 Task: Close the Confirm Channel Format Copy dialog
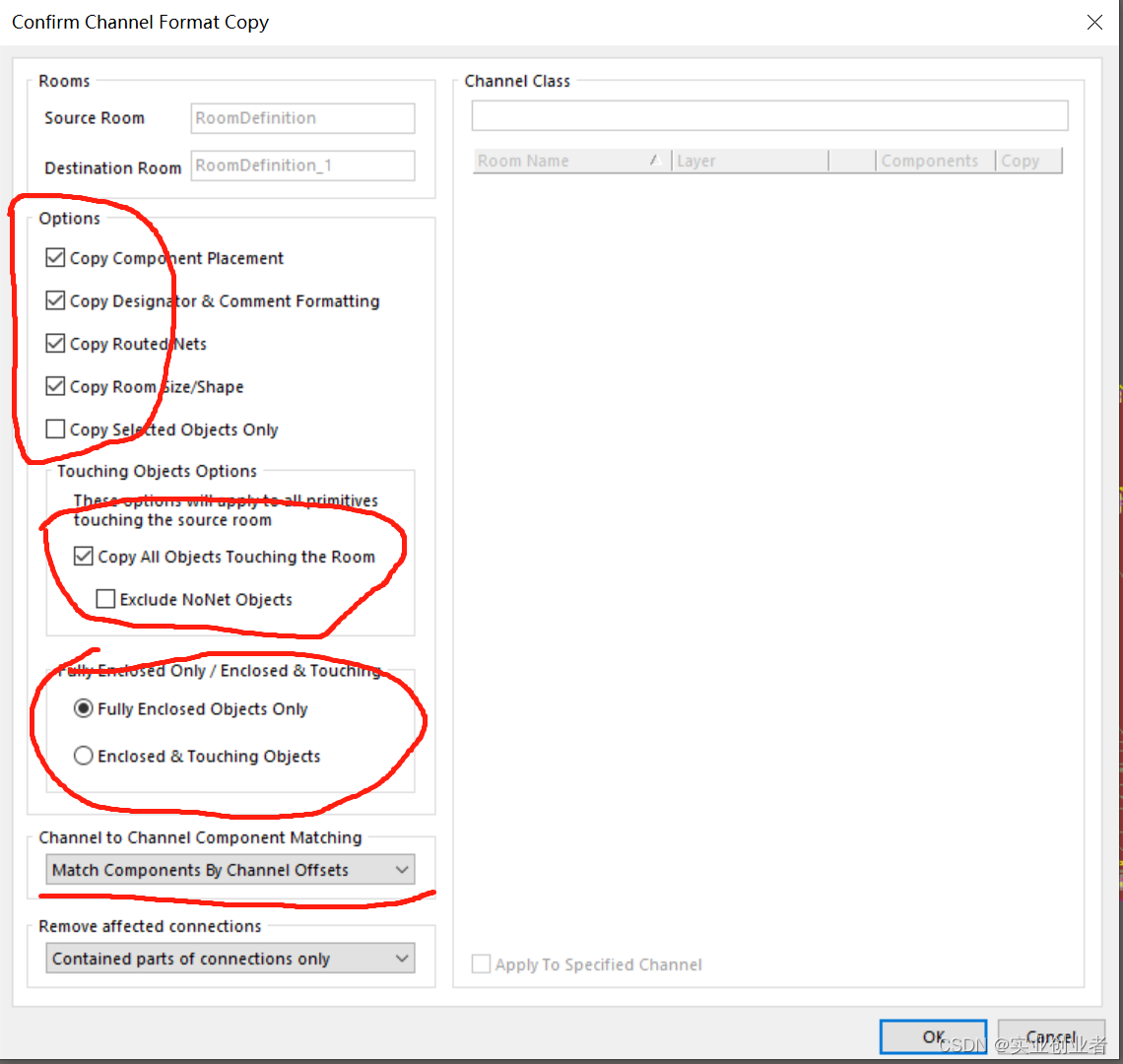(x=1094, y=23)
